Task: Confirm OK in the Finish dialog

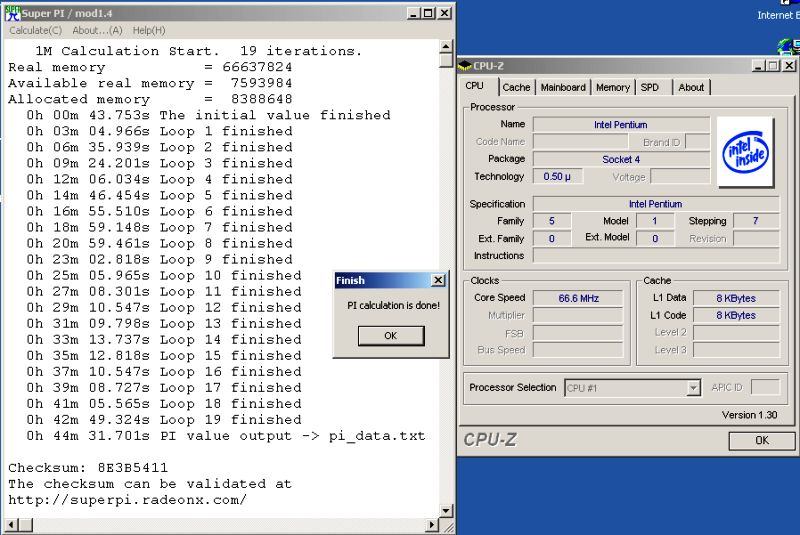Action: click(x=391, y=336)
